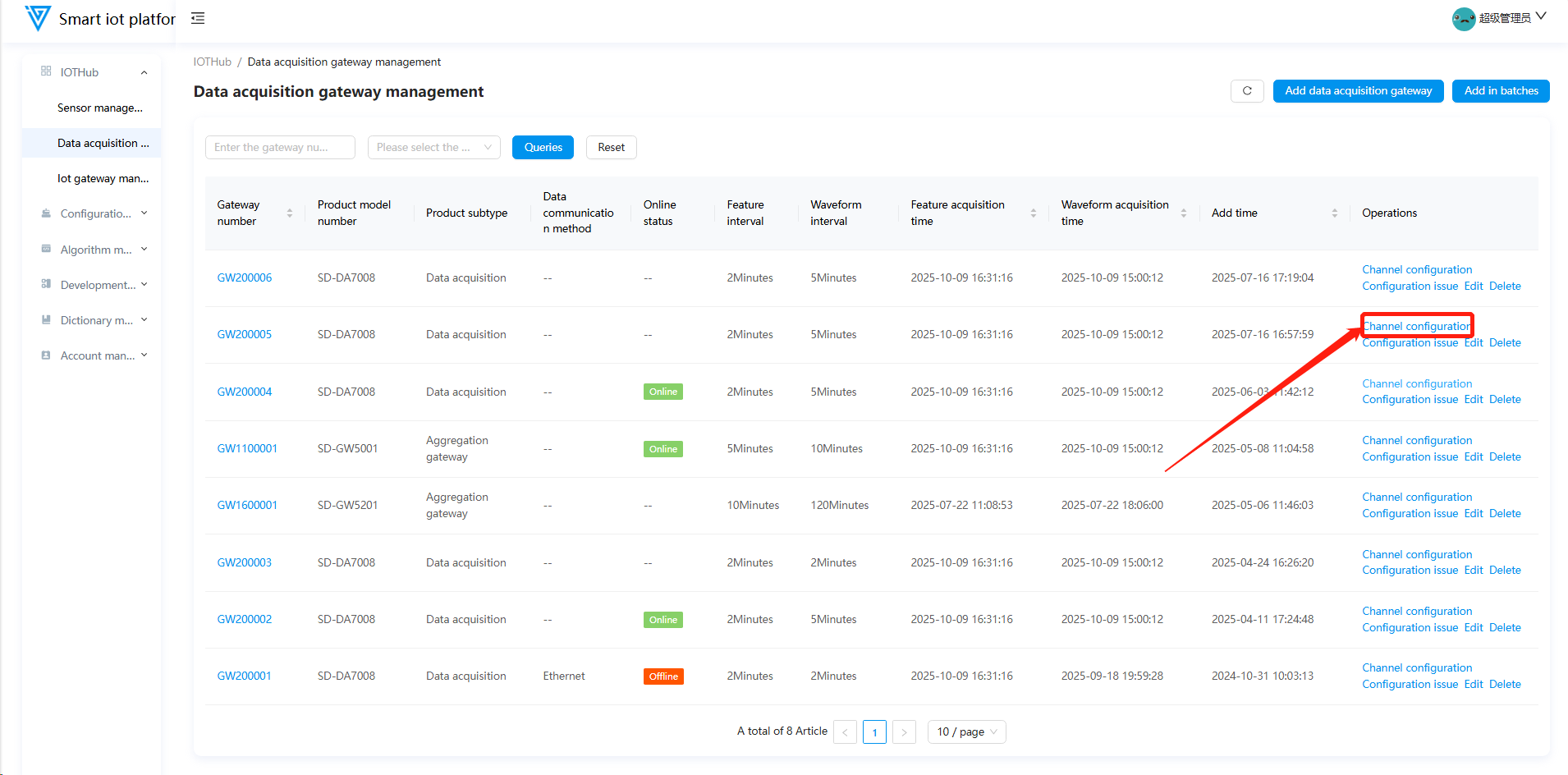1568x775 pixels.
Task: Open Iot gateway management in sidebar
Action: point(103,178)
